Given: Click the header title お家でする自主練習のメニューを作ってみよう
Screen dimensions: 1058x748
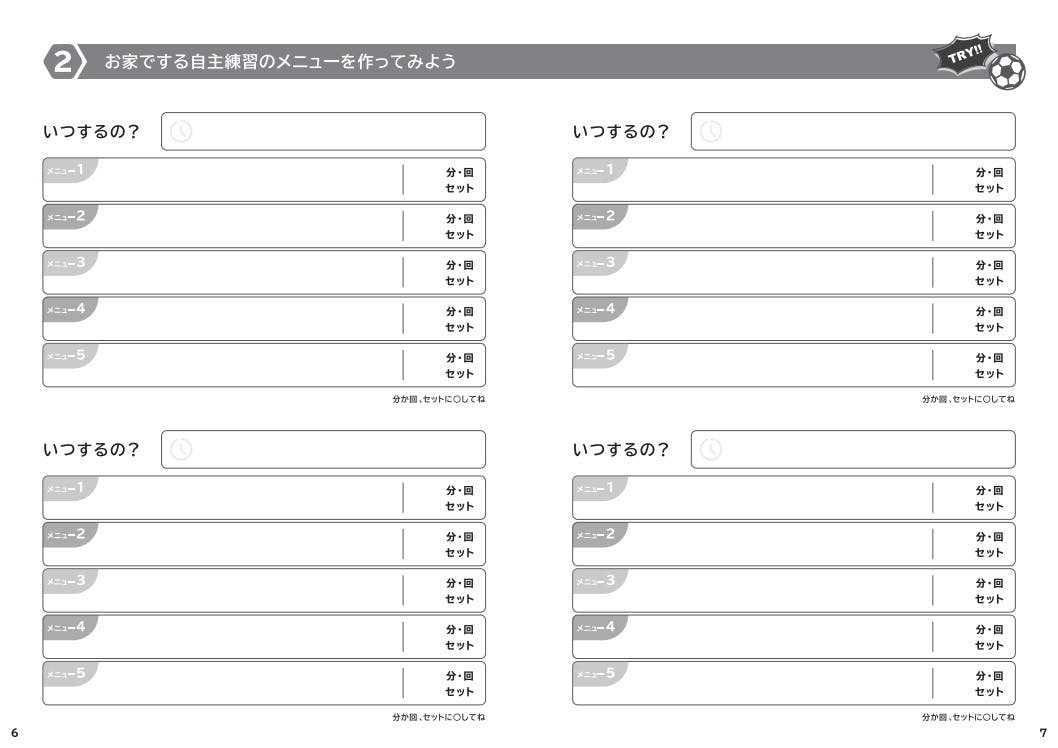Looking at the screenshot, I should (x=280, y=62).
